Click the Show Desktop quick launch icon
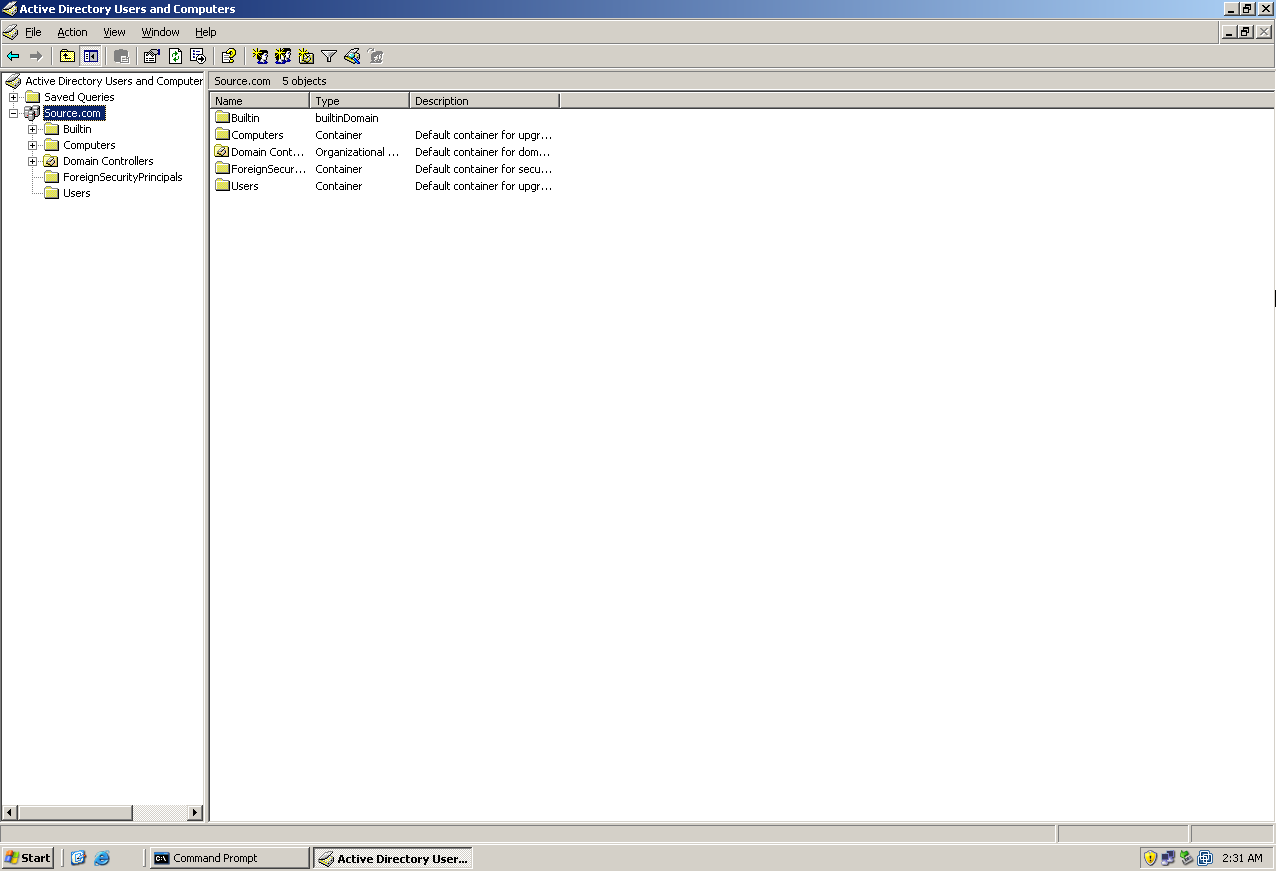This screenshot has height=871, width=1276. tap(79, 858)
